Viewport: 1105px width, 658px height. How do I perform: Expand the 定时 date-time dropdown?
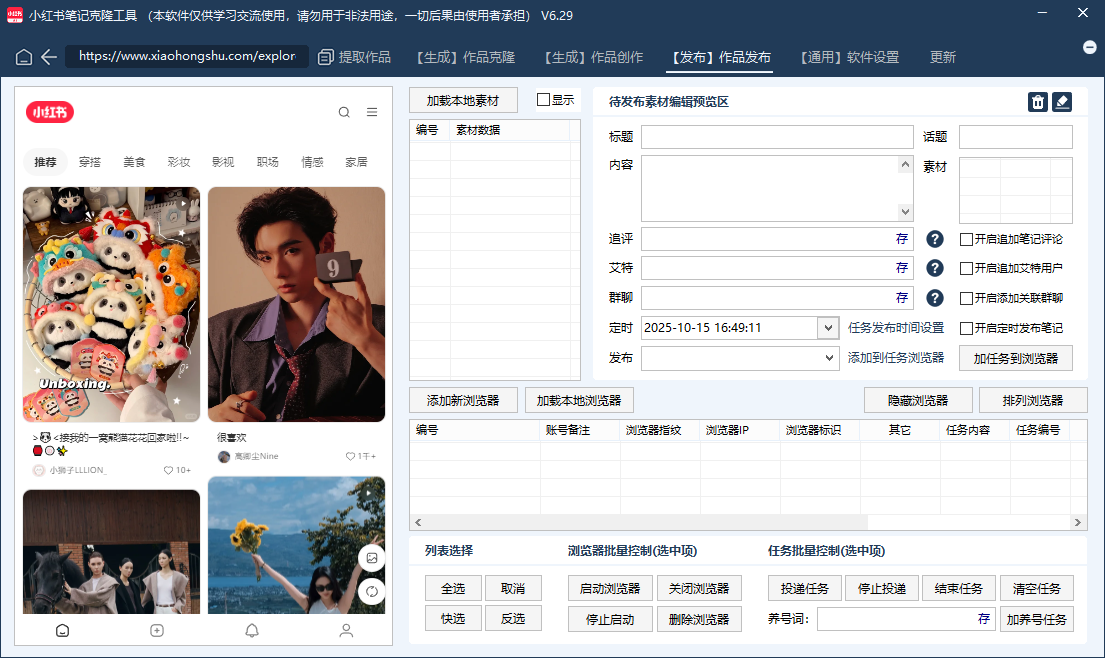(x=828, y=328)
